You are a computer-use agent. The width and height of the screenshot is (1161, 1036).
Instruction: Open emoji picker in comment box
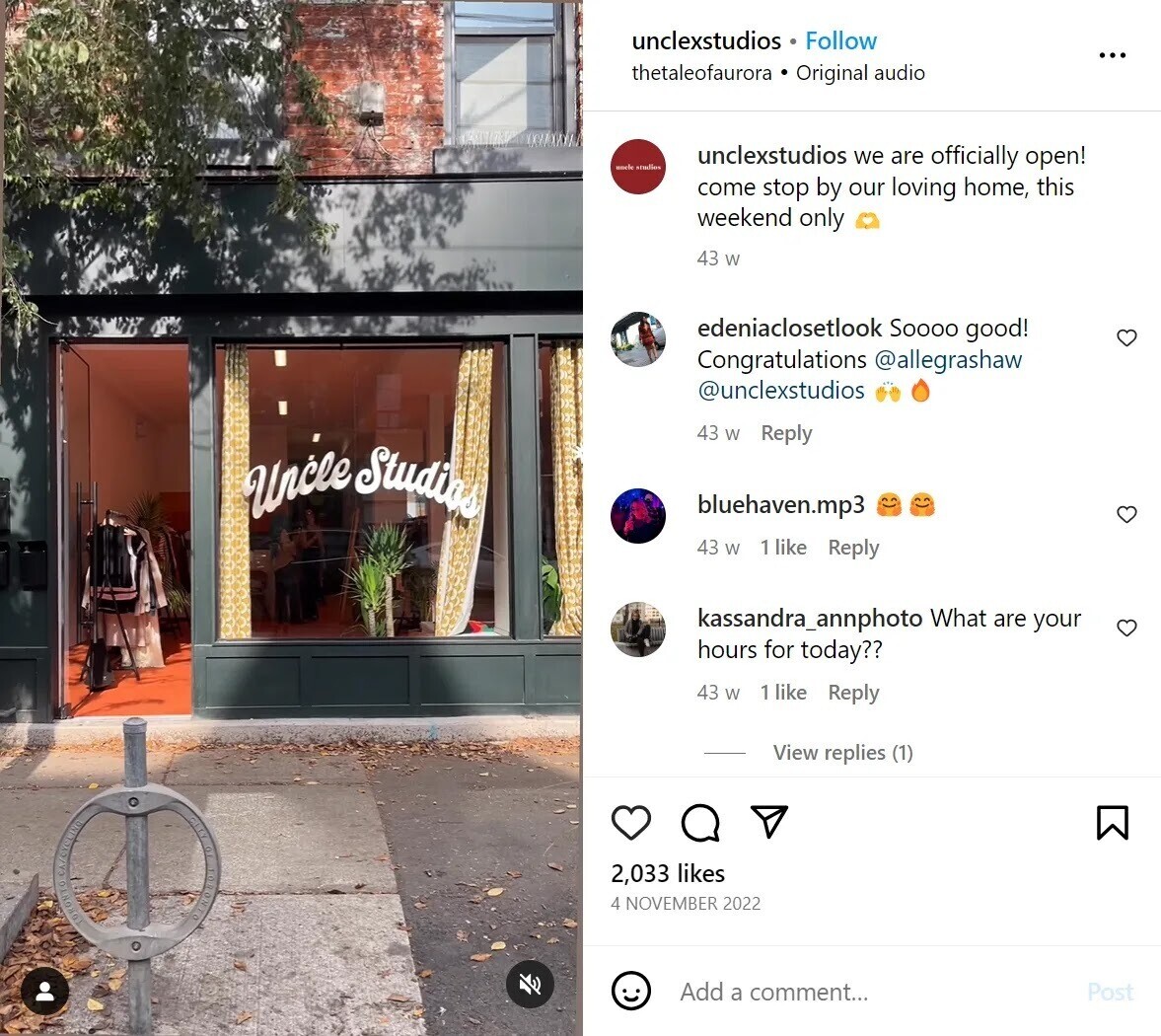pyautogui.click(x=631, y=991)
